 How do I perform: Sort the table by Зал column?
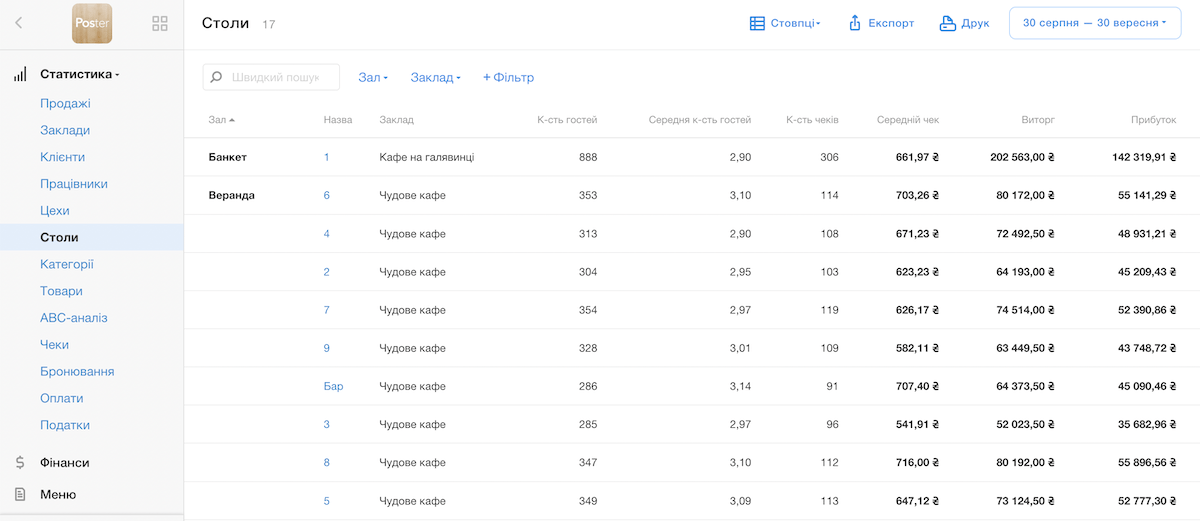point(221,120)
